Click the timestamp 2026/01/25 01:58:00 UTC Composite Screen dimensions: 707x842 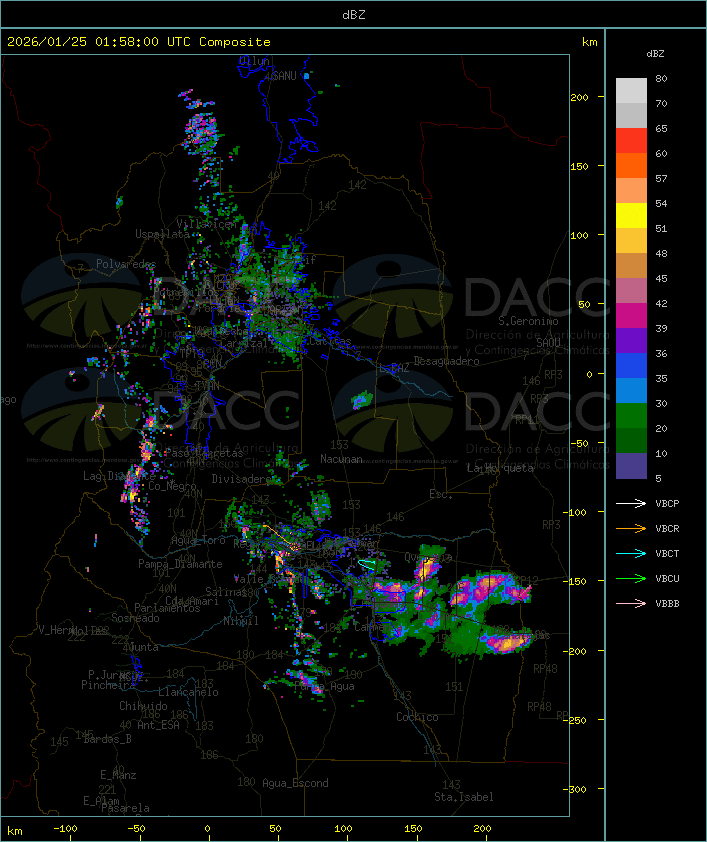click(139, 42)
